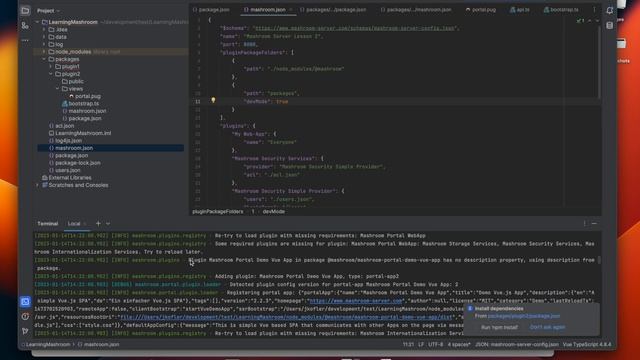Collapse the plugin2 folder
The width and height of the screenshot is (640, 360).
51,74
